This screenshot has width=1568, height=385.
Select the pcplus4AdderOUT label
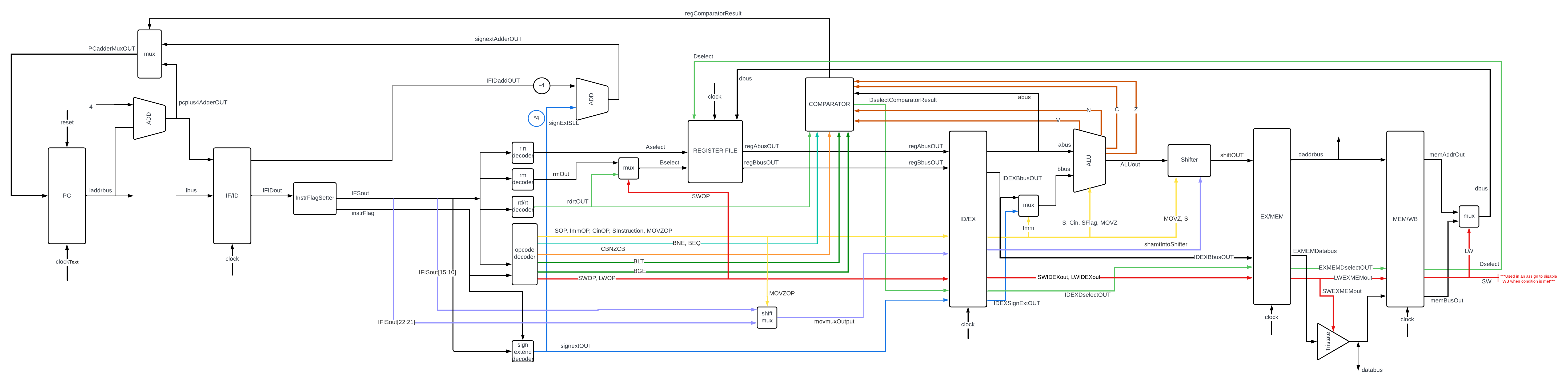pos(203,103)
